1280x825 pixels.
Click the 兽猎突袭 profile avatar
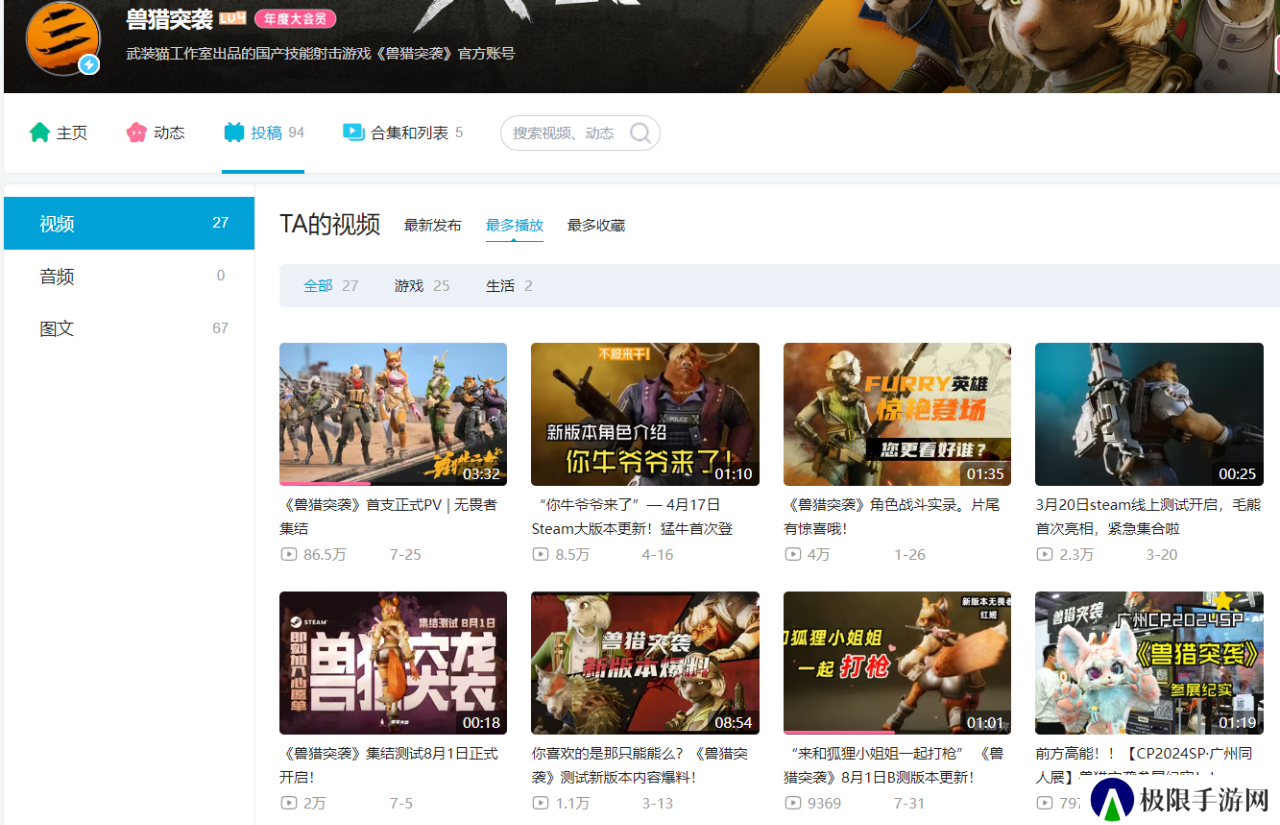click(63, 38)
